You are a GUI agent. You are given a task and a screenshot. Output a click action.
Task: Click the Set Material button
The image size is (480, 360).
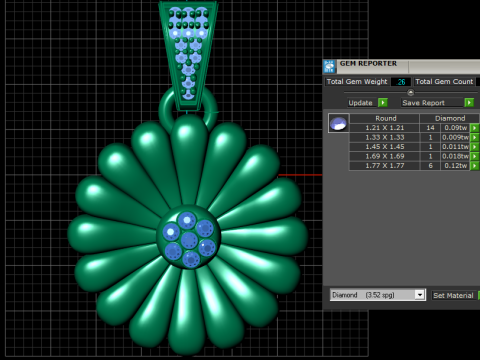click(453, 295)
